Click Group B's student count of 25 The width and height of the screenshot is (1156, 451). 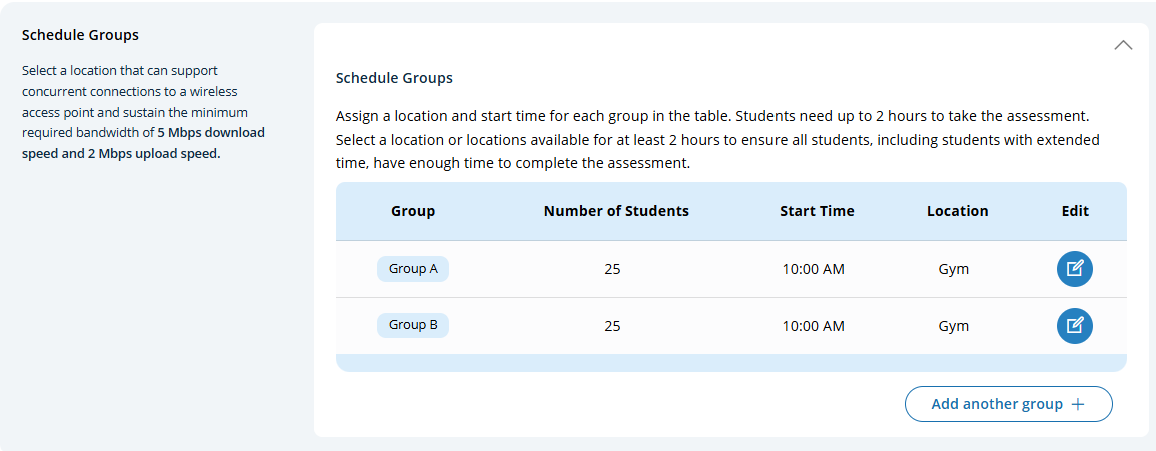(x=613, y=326)
